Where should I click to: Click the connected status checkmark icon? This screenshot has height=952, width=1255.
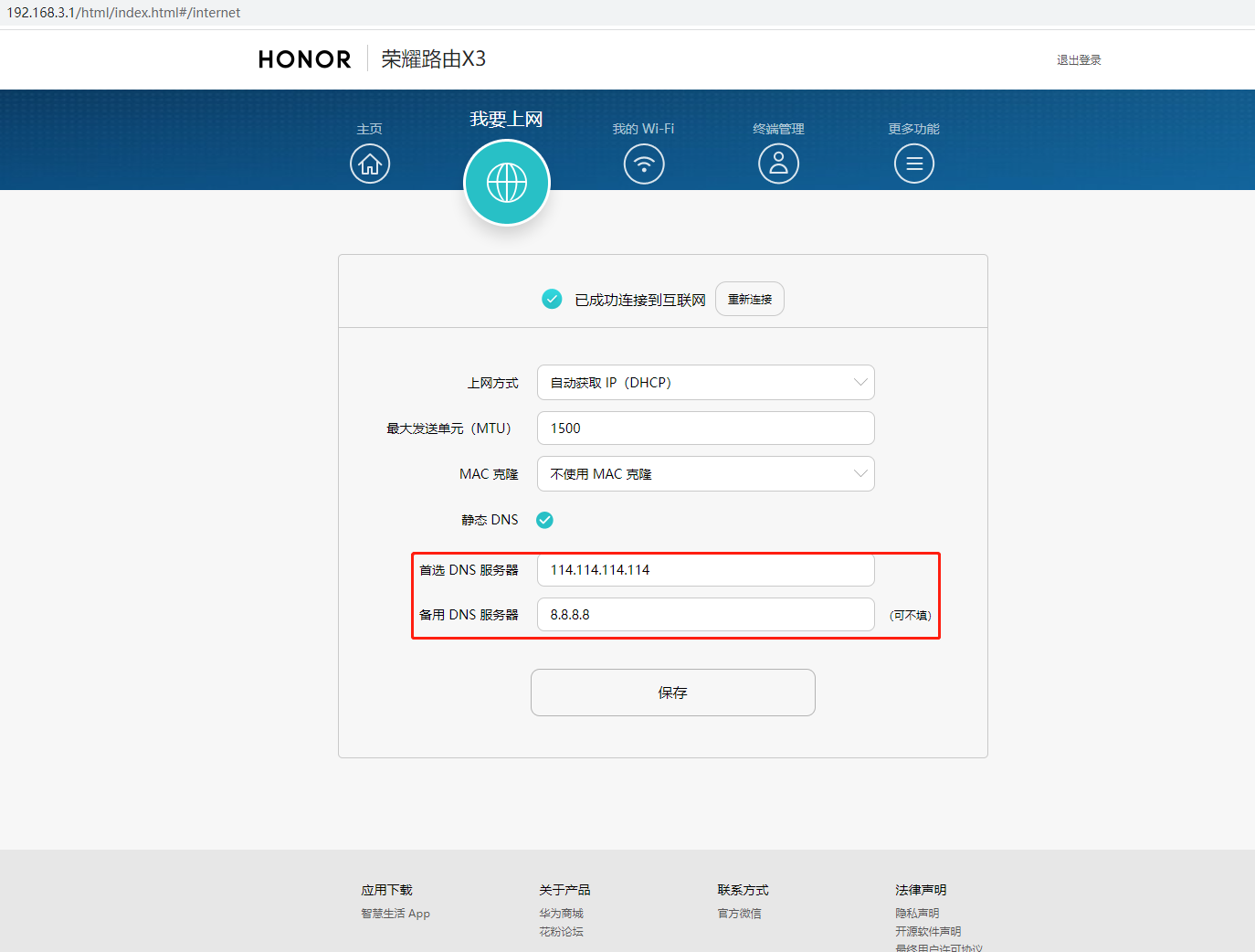pos(552,299)
